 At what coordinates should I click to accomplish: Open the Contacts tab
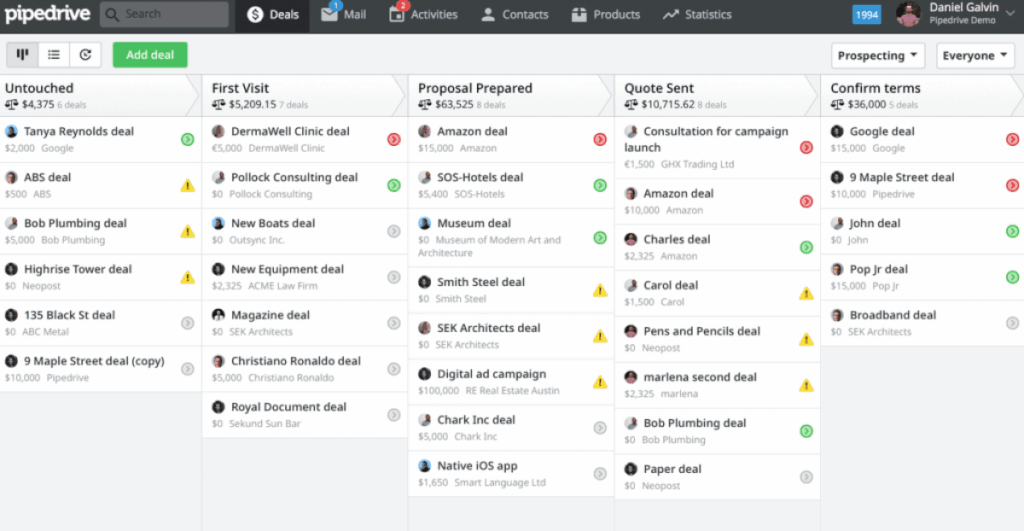click(x=515, y=14)
